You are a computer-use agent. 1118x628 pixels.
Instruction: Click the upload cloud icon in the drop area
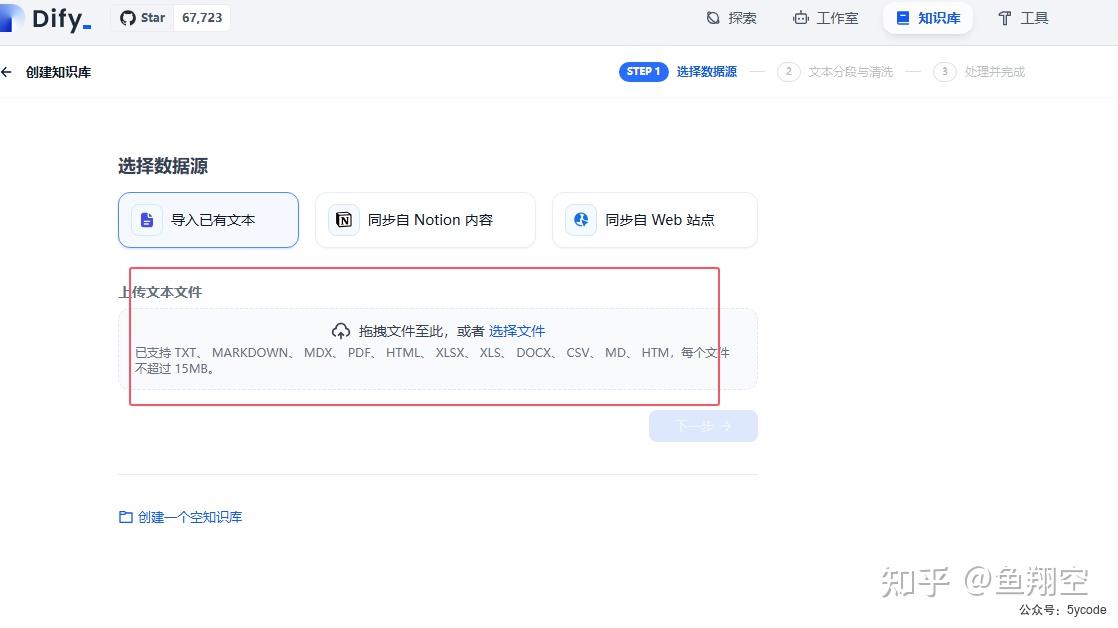point(341,330)
